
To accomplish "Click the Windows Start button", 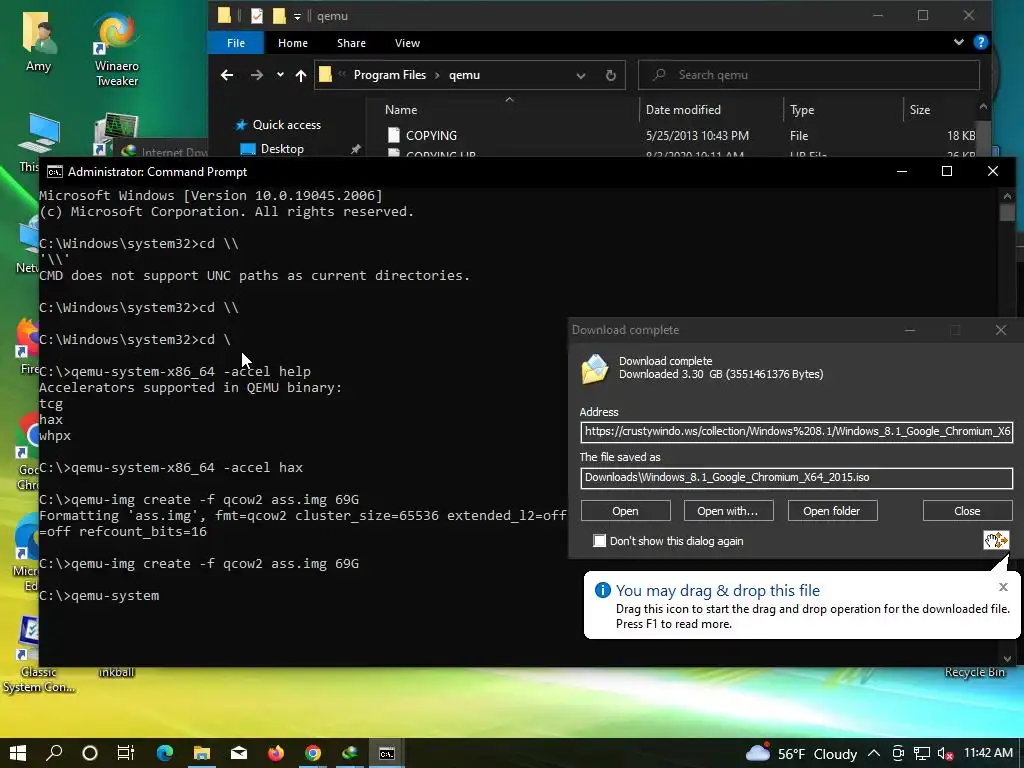I will click(x=18, y=753).
